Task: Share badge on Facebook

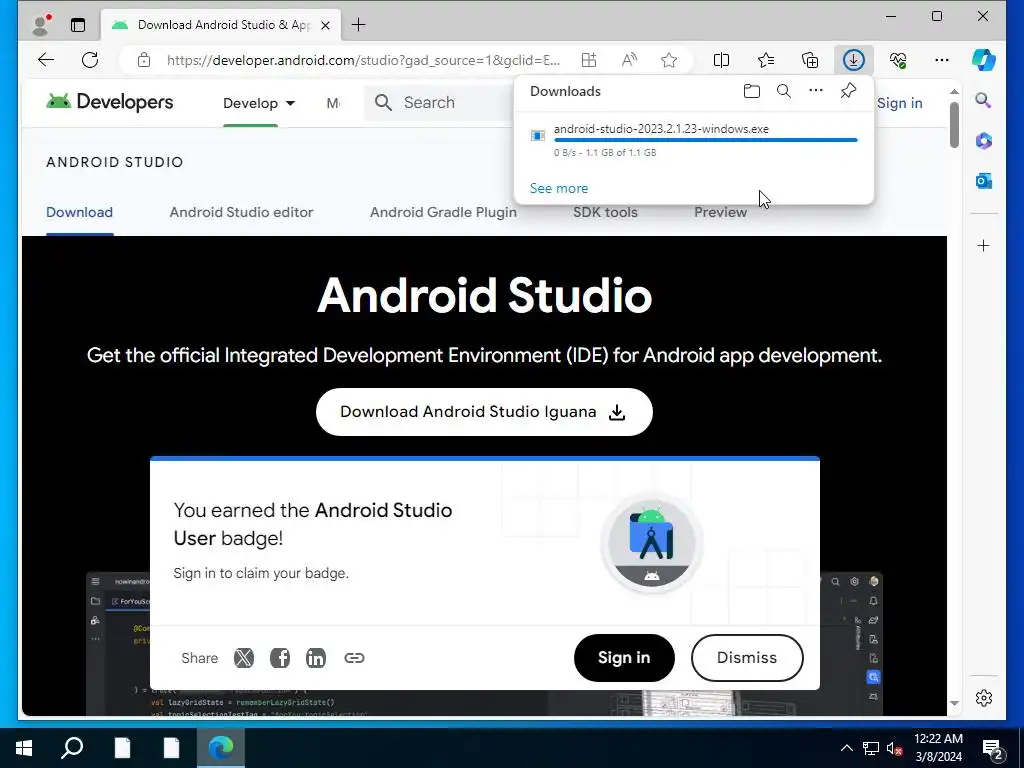Action: coord(280,658)
